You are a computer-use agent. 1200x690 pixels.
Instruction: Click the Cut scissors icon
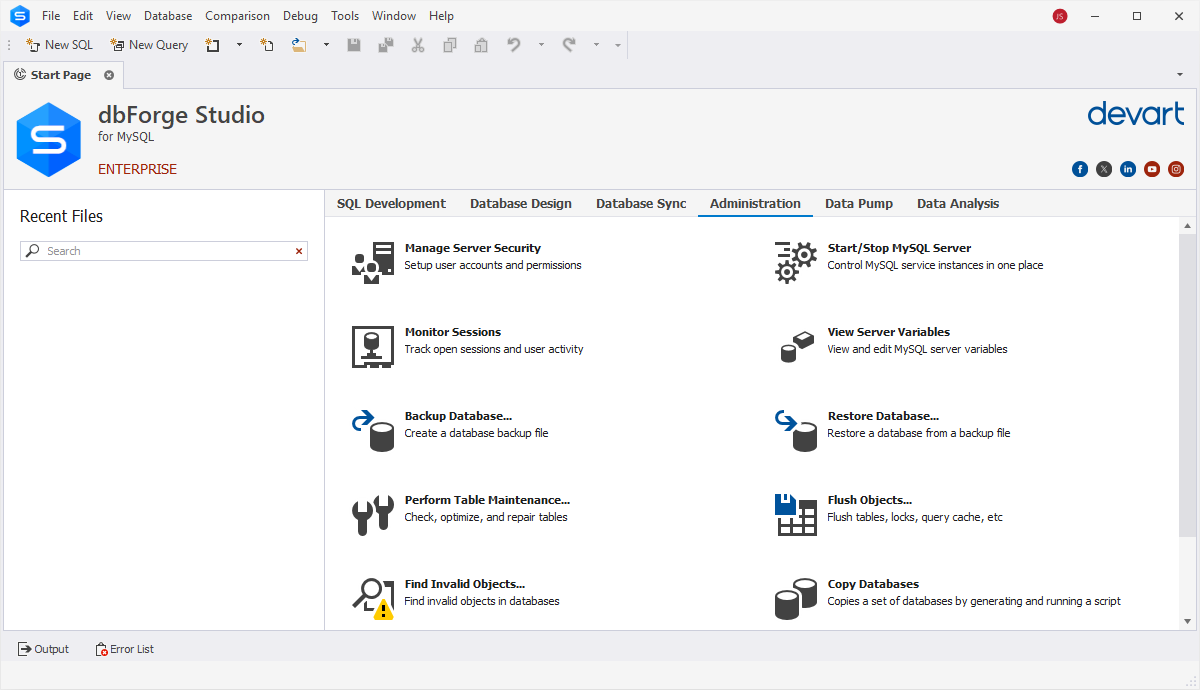pyautogui.click(x=418, y=45)
